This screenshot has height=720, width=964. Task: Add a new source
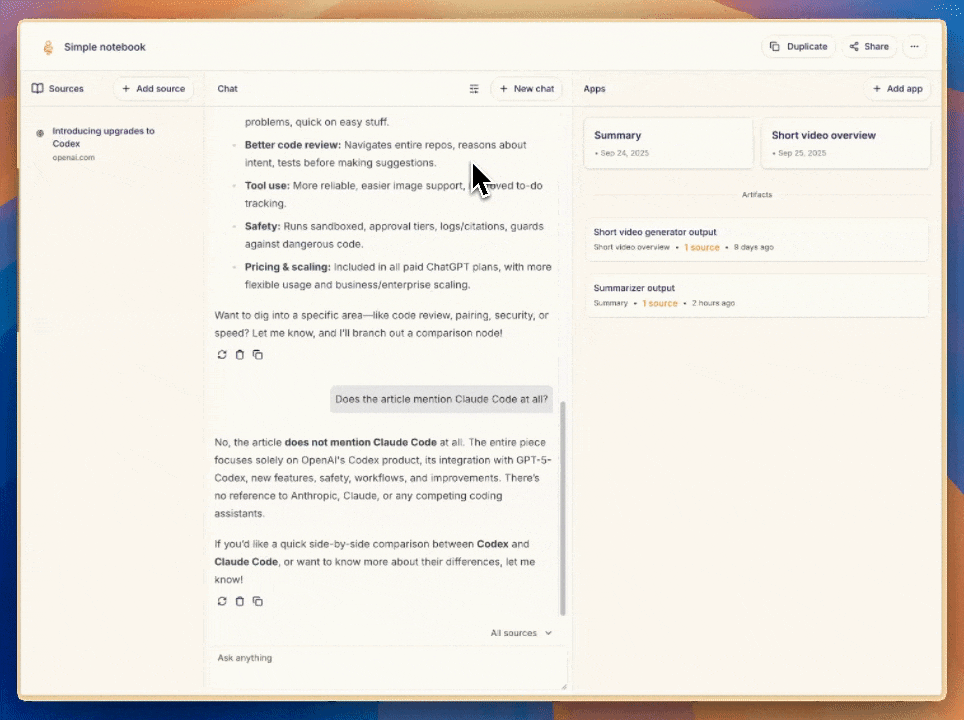point(153,89)
